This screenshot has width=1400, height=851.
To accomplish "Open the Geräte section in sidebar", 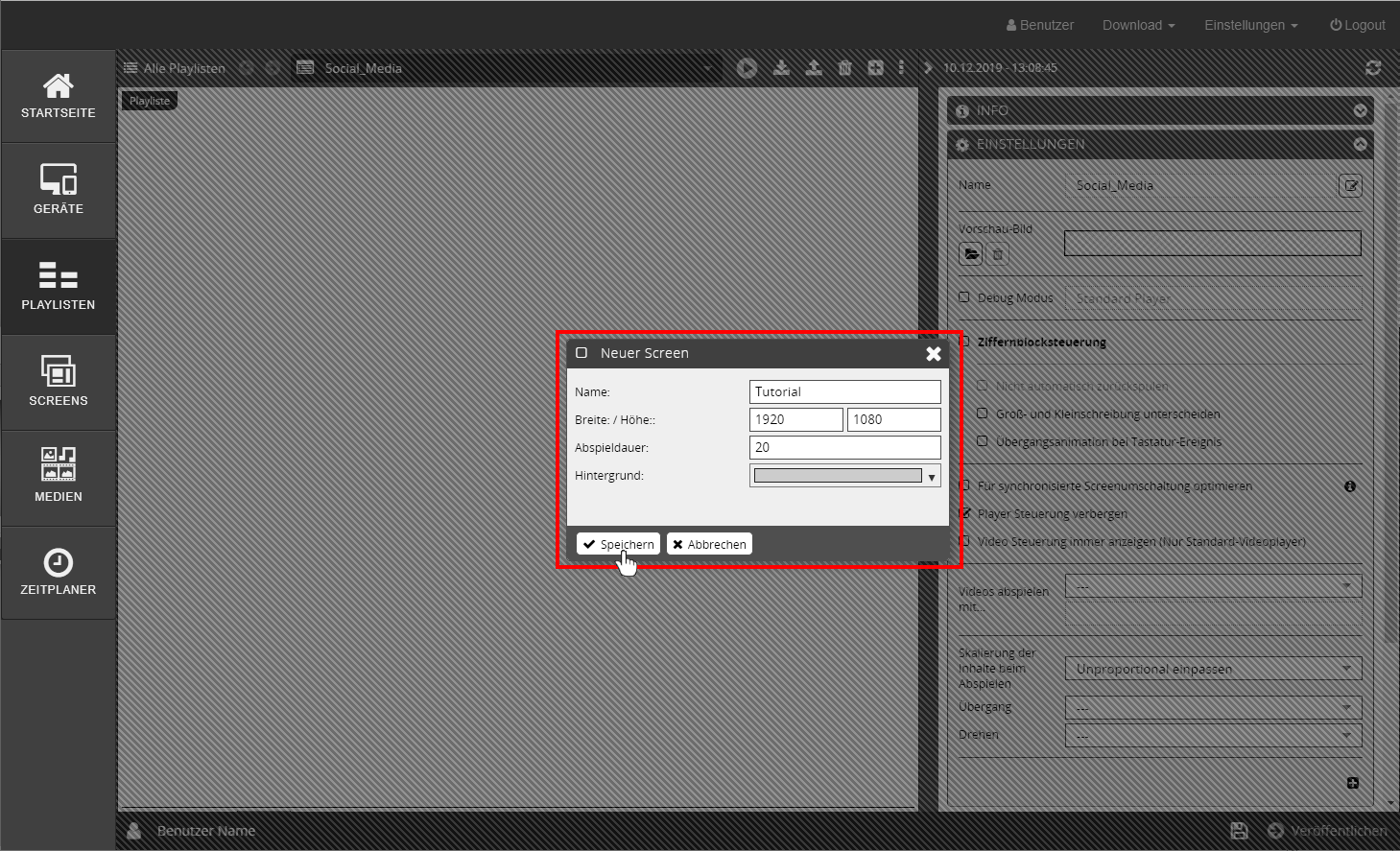I will 59,190.
